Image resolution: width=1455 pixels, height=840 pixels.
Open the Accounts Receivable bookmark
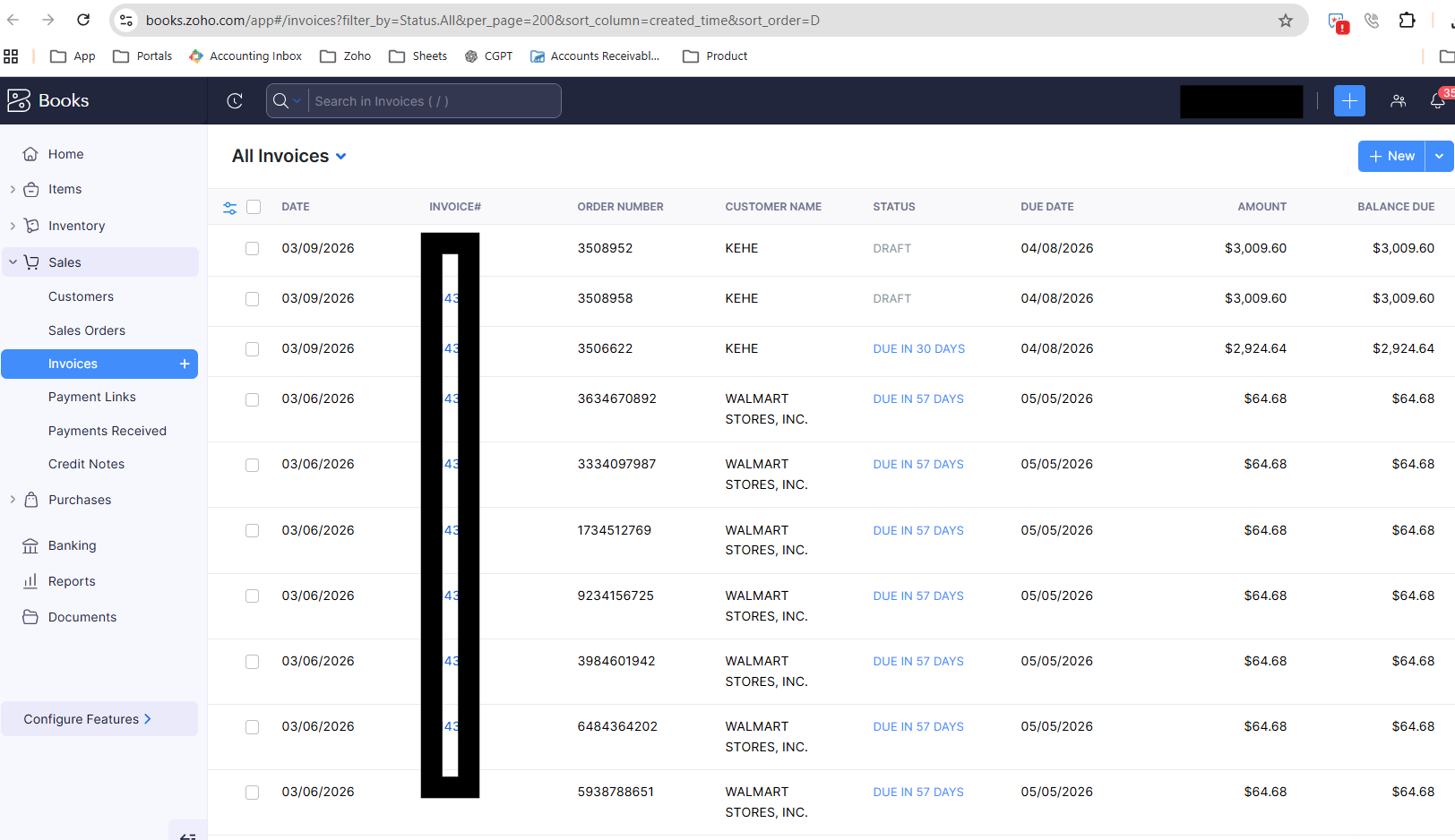(595, 56)
